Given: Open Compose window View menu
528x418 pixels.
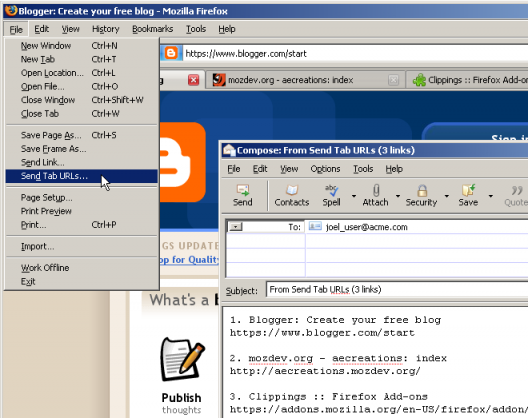Looking at the screenshot, I should pos(289,169).
